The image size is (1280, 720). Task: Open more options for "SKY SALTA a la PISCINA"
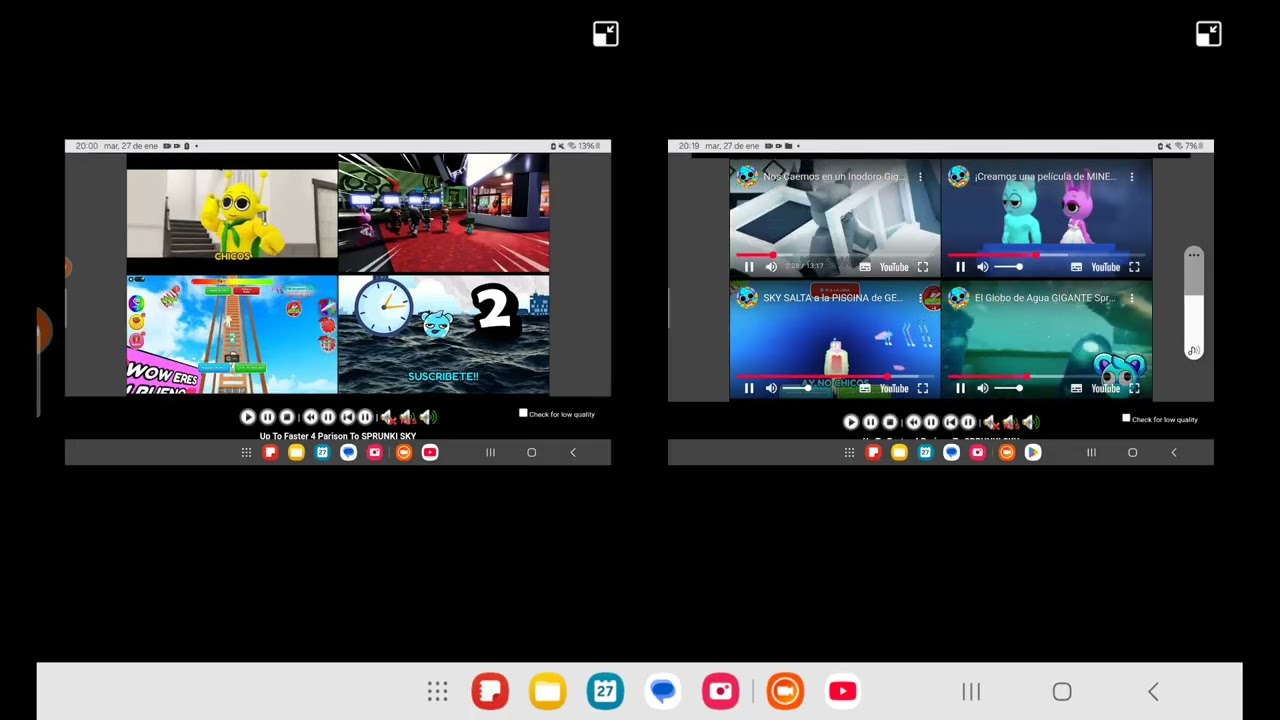coord(920,298)
